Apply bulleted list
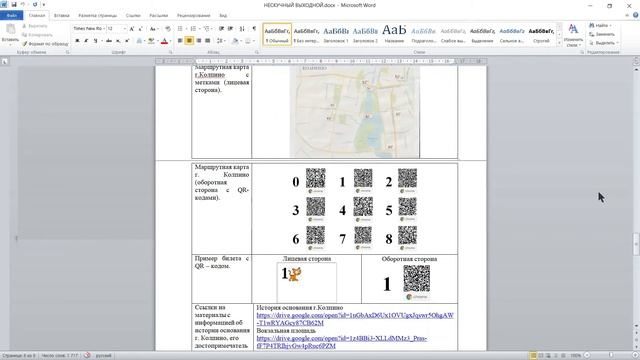The image size is (640, 360). (180, 29)
